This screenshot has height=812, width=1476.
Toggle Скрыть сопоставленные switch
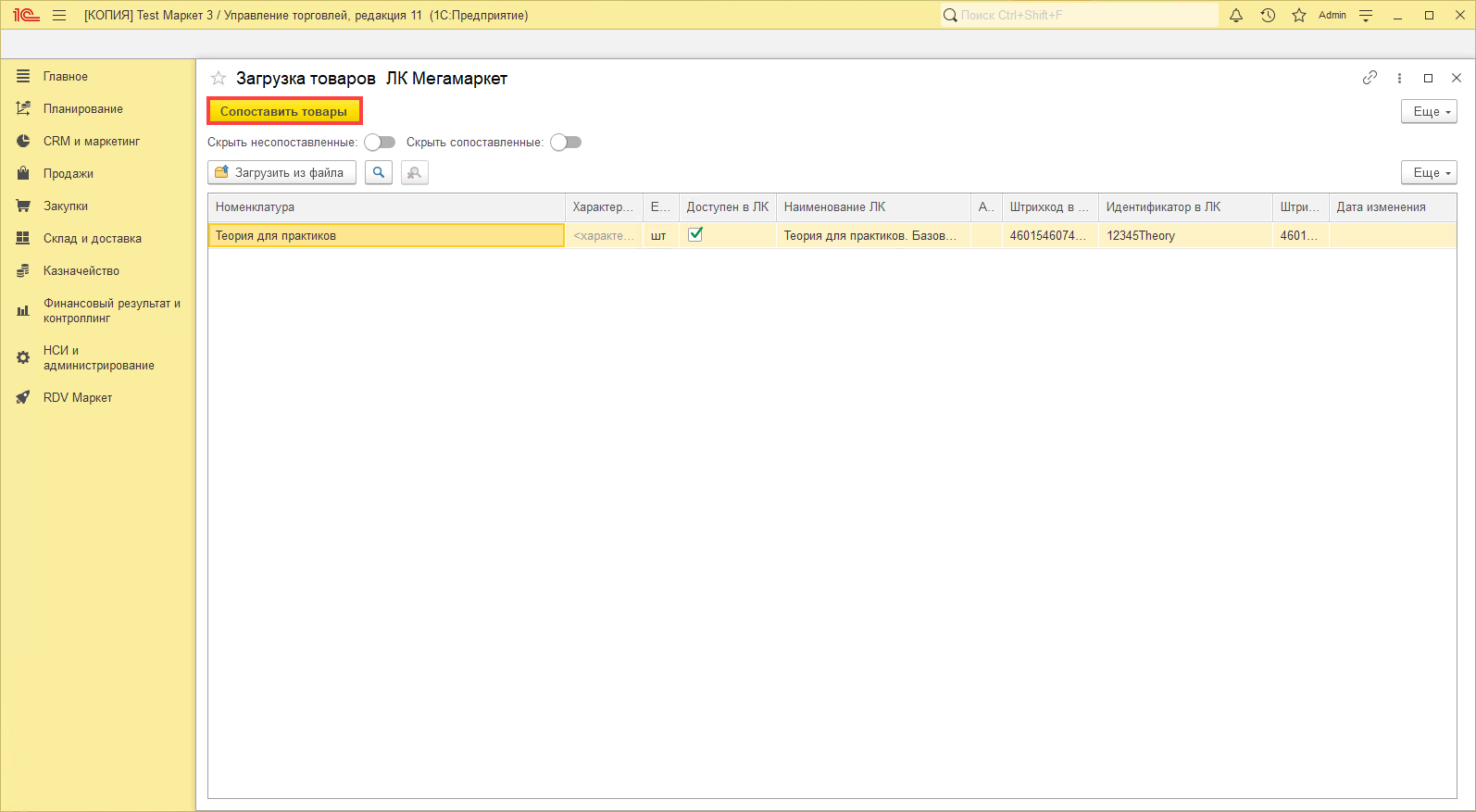[x=566, y=142]
